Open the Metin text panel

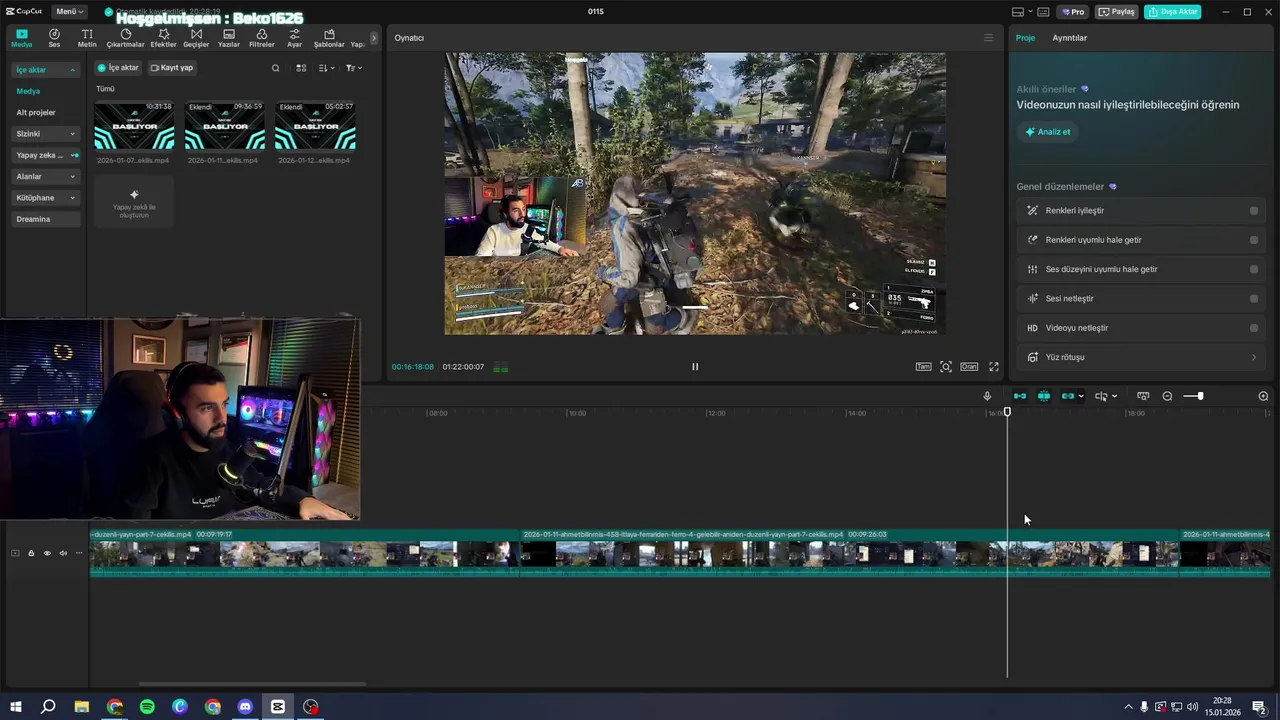(87, 38)
